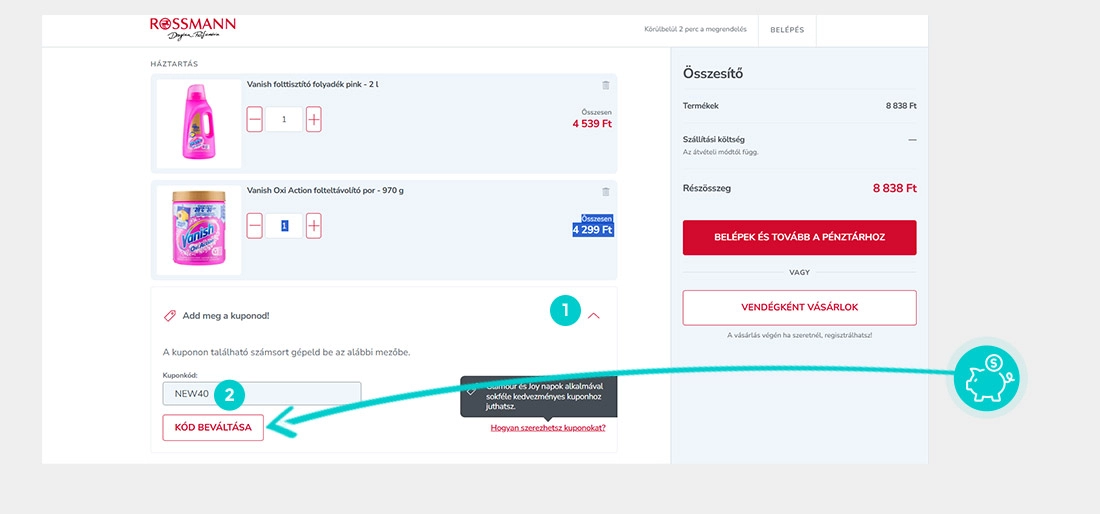Click the Add meg a kuponod! label
1100x514 pixels.
coord(226,316)
